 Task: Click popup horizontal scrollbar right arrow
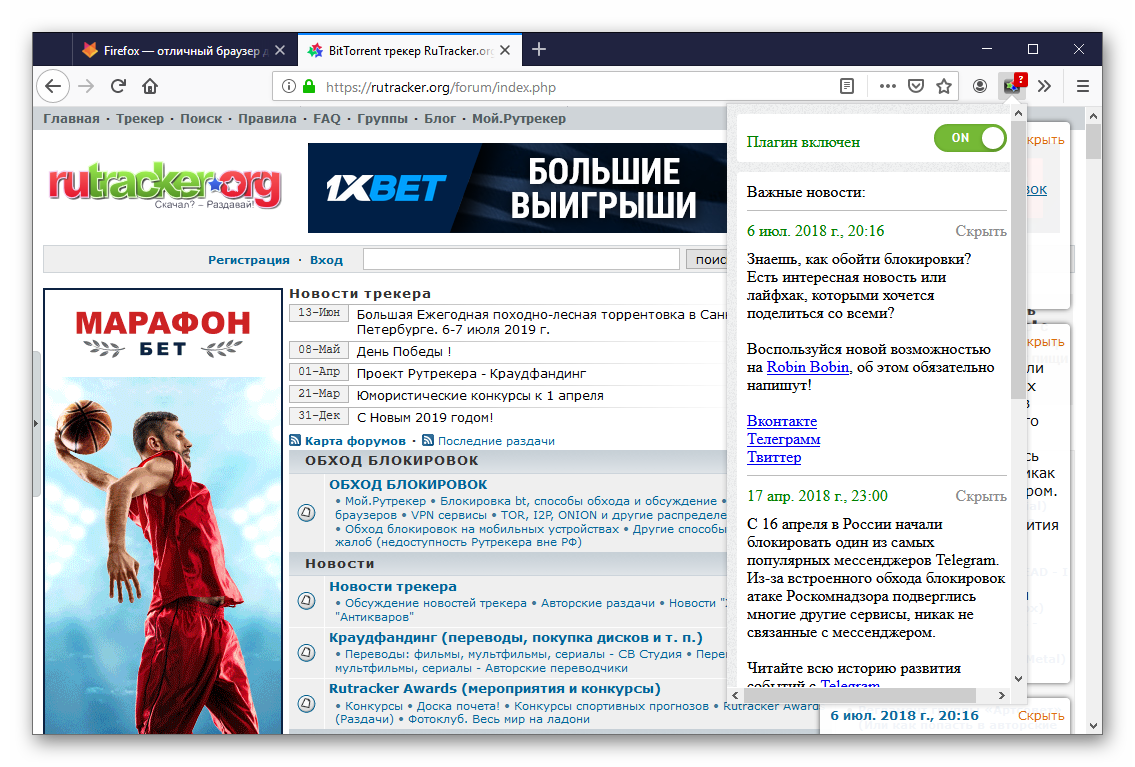pos(1002,695)
